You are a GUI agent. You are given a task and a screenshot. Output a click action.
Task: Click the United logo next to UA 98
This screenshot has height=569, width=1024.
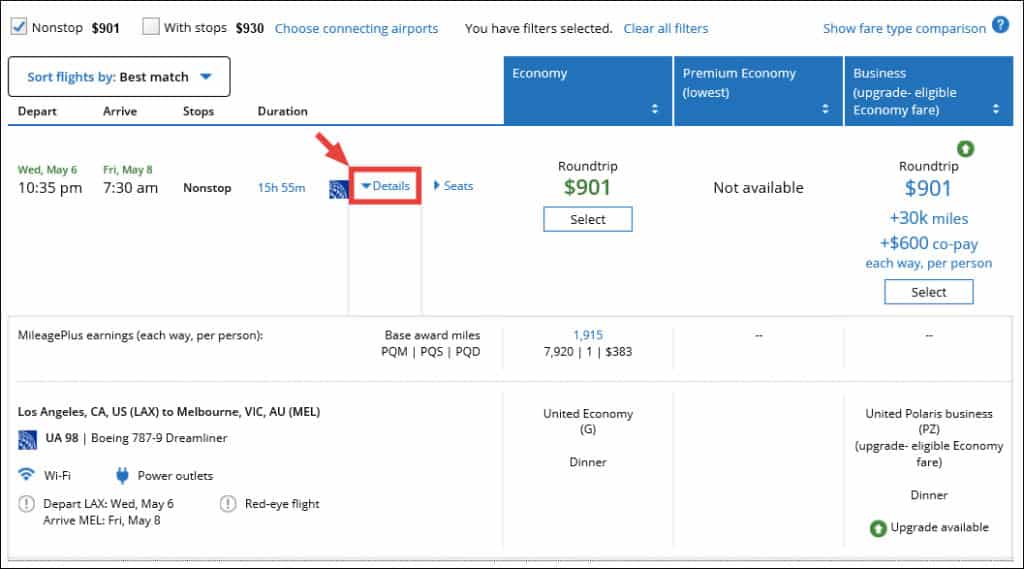coord(27,440)
